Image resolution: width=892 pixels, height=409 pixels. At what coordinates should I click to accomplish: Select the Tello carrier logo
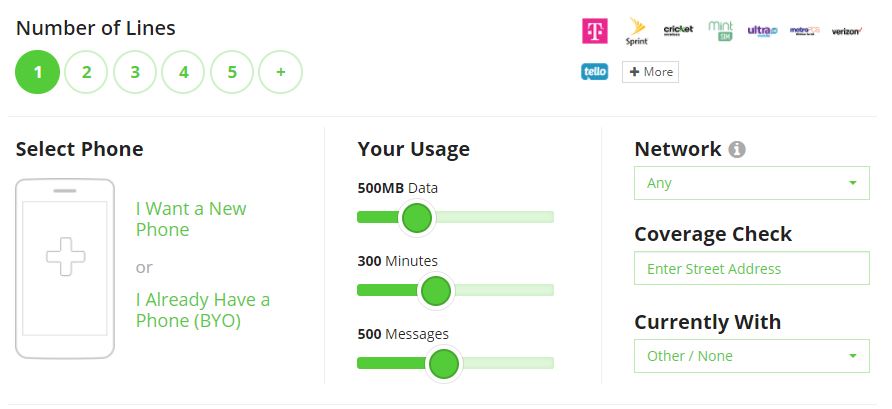[594, 72]
